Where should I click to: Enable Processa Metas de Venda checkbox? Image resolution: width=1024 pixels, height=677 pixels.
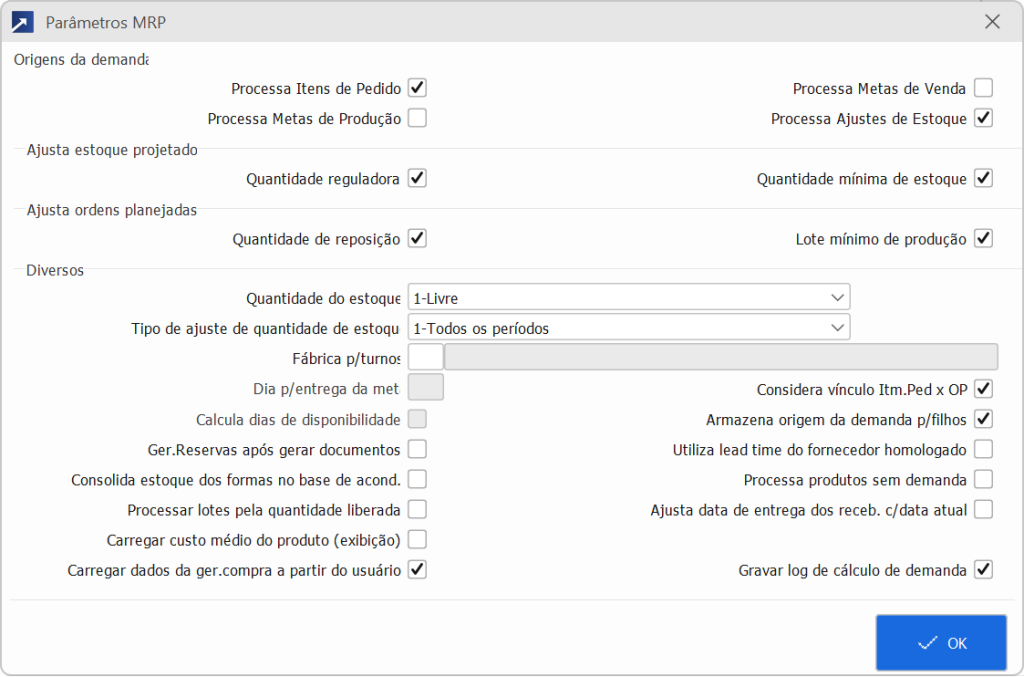tap(984, 87)
